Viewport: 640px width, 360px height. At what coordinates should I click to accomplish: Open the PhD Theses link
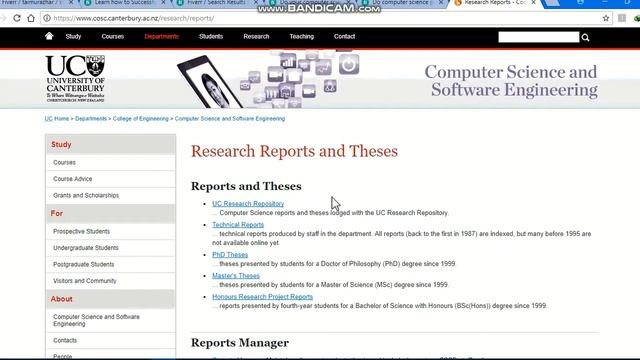230,255
